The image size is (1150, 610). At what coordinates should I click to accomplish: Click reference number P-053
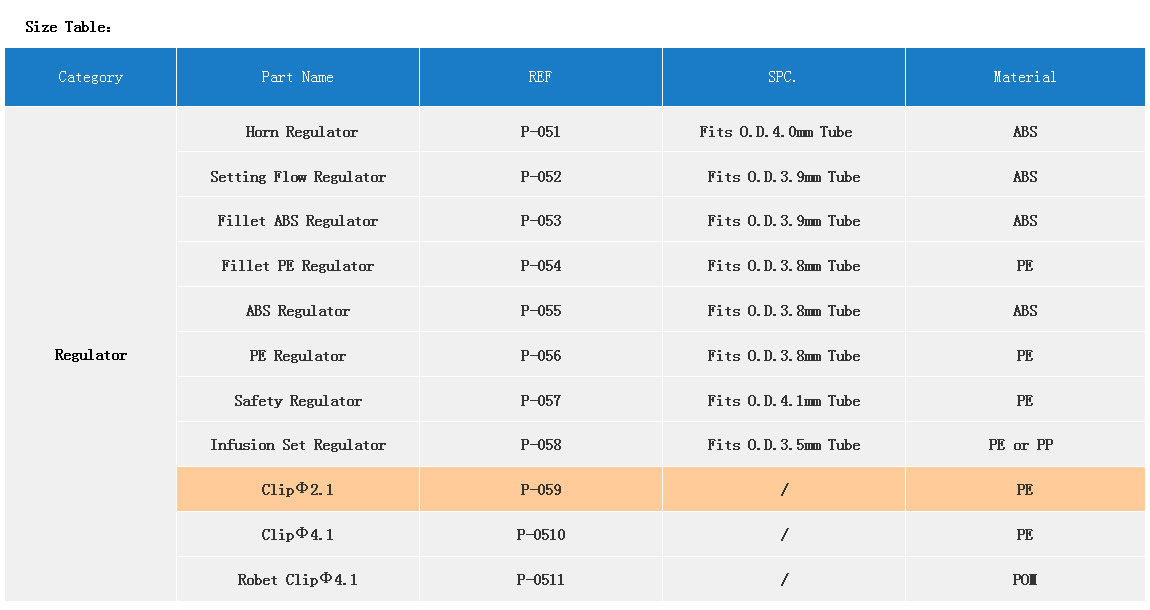541,221
